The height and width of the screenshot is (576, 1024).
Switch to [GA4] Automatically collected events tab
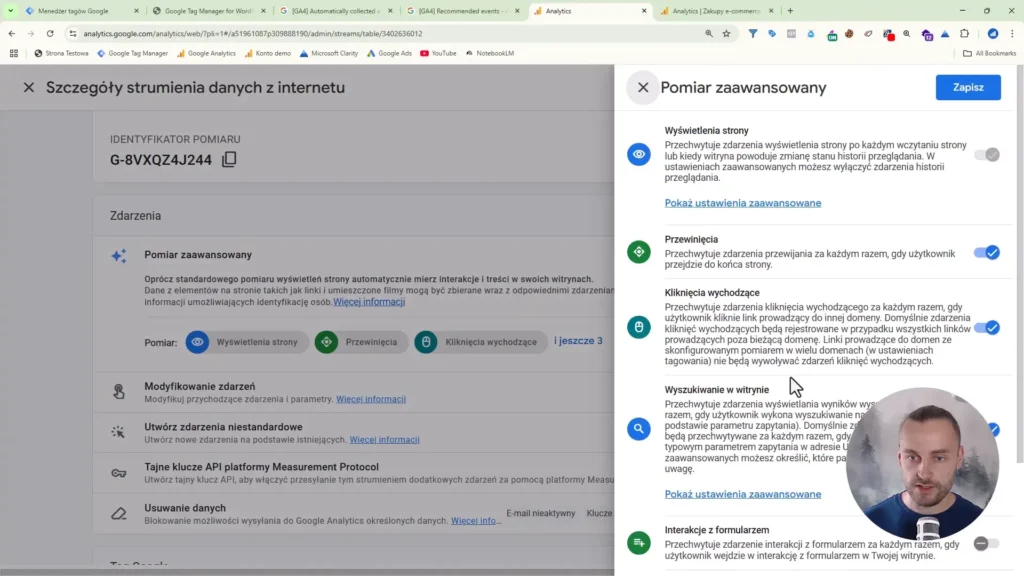[x=335, y=11]
